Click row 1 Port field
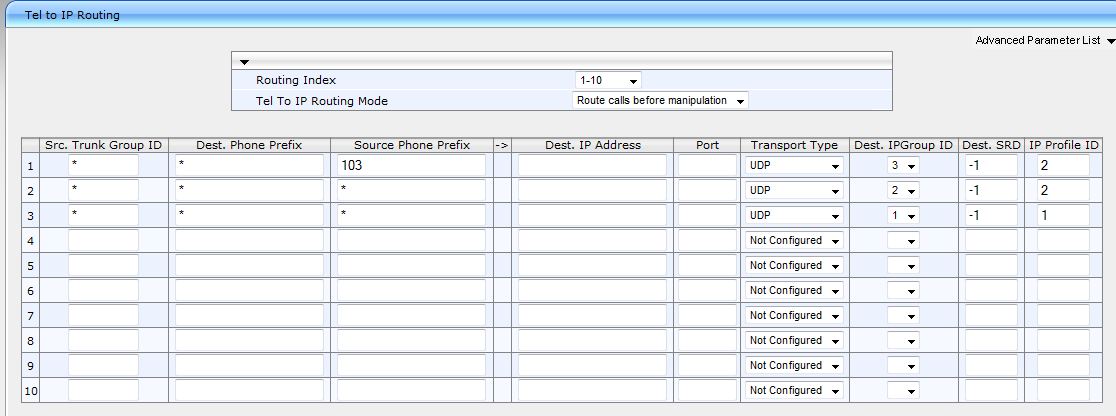The height and width of the screenshot is (416, 1116). pos(707,165)
